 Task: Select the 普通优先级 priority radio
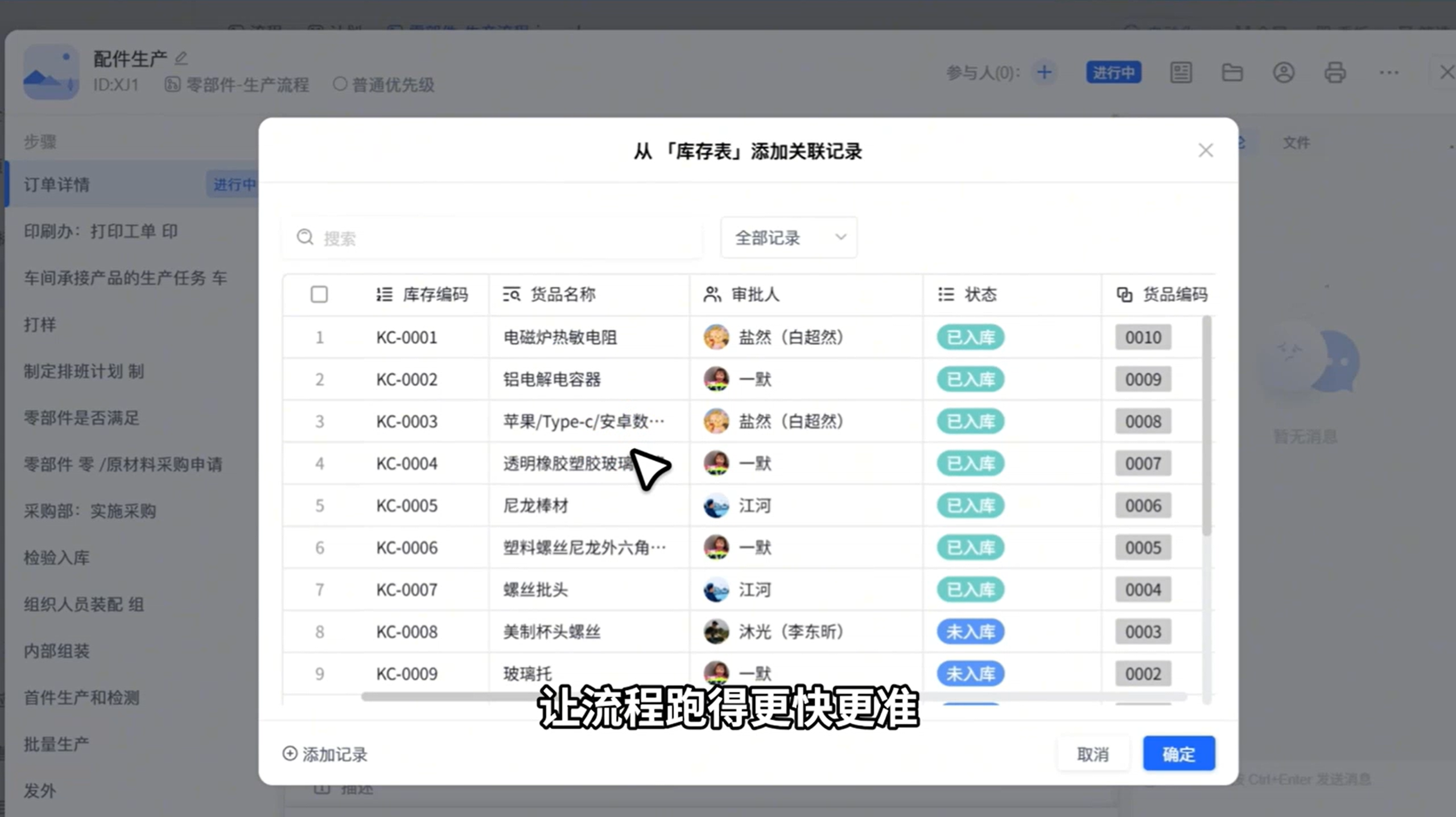[x=340, y=84]
